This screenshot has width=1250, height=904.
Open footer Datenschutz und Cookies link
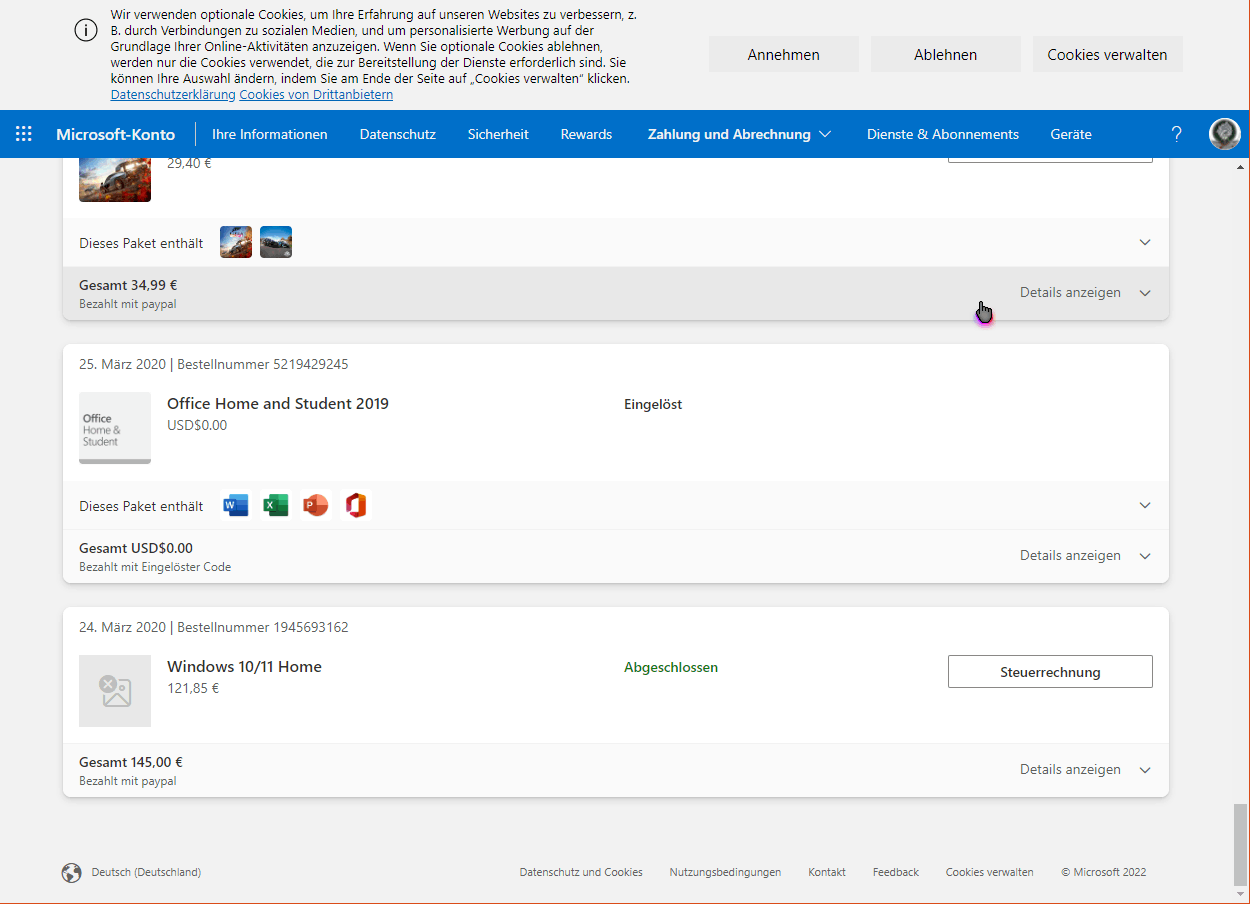(581, 873)
